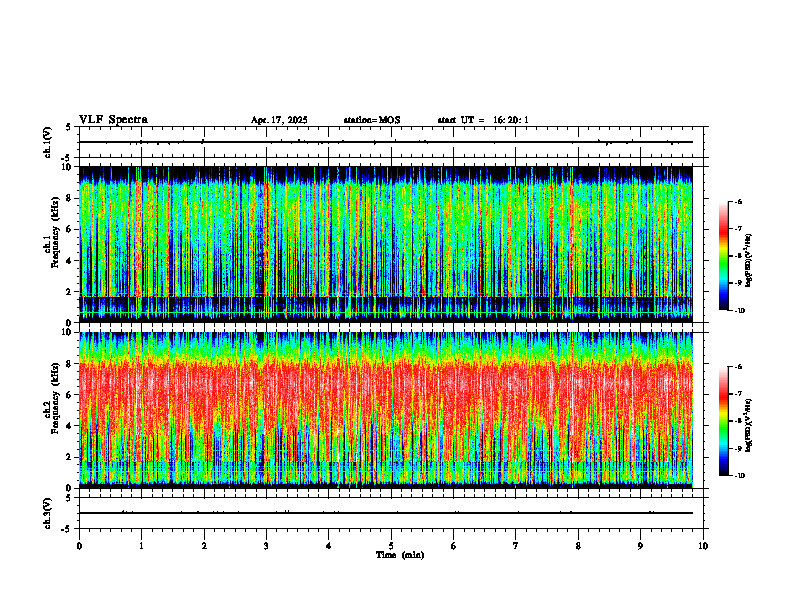Click time axis tick label "9"
792x612 pixels.
(x=640, y=546)
